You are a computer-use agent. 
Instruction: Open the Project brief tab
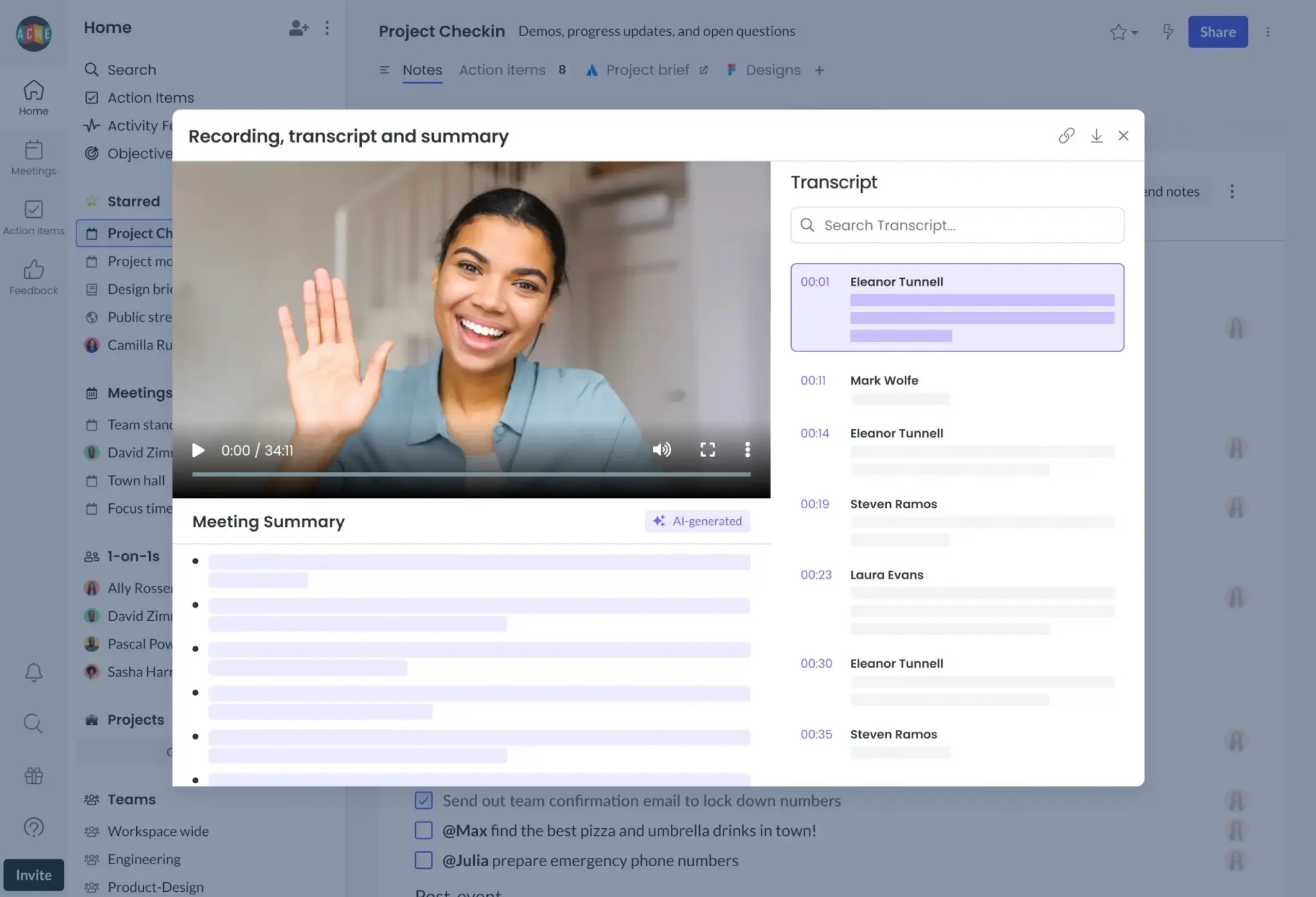click(x=647, y=70)
